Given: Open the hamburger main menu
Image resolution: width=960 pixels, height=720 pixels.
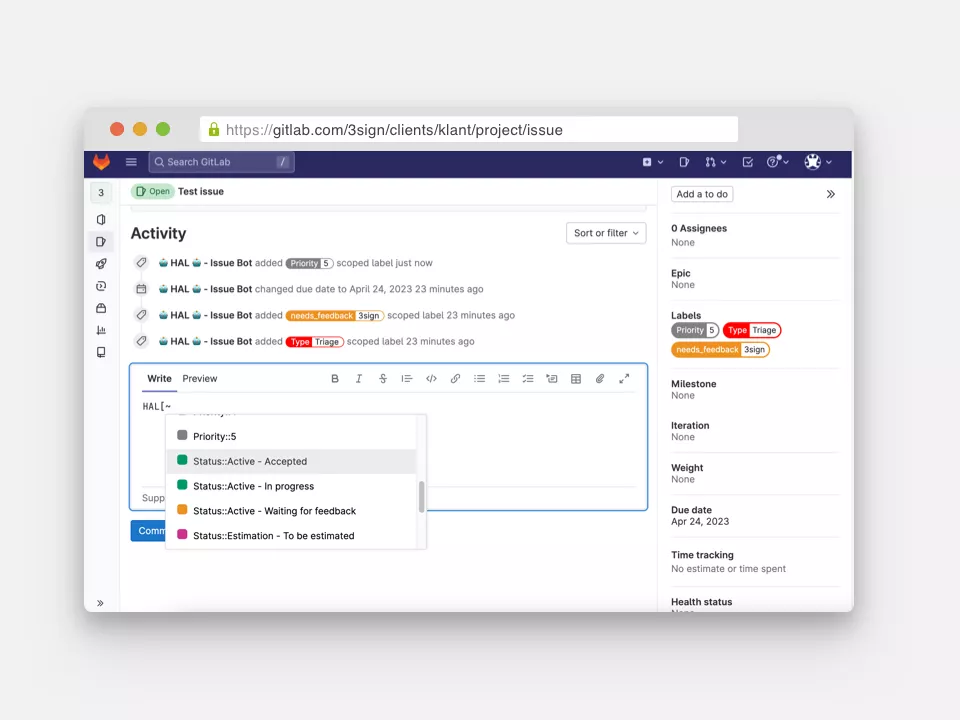Looking at the screenshot, I should pyautogui.click(x=131, y=162).
